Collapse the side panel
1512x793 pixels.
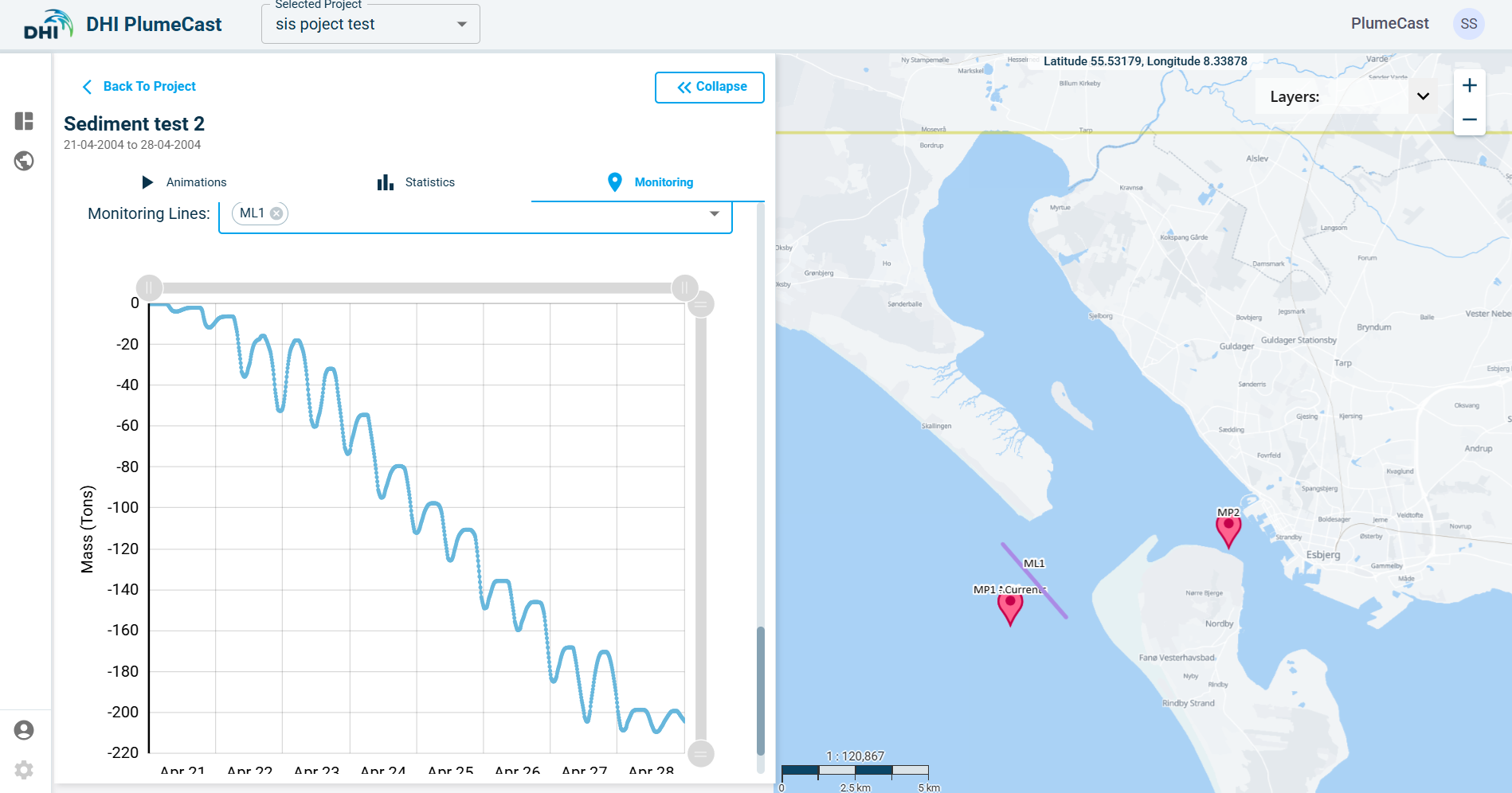point(709,87)
